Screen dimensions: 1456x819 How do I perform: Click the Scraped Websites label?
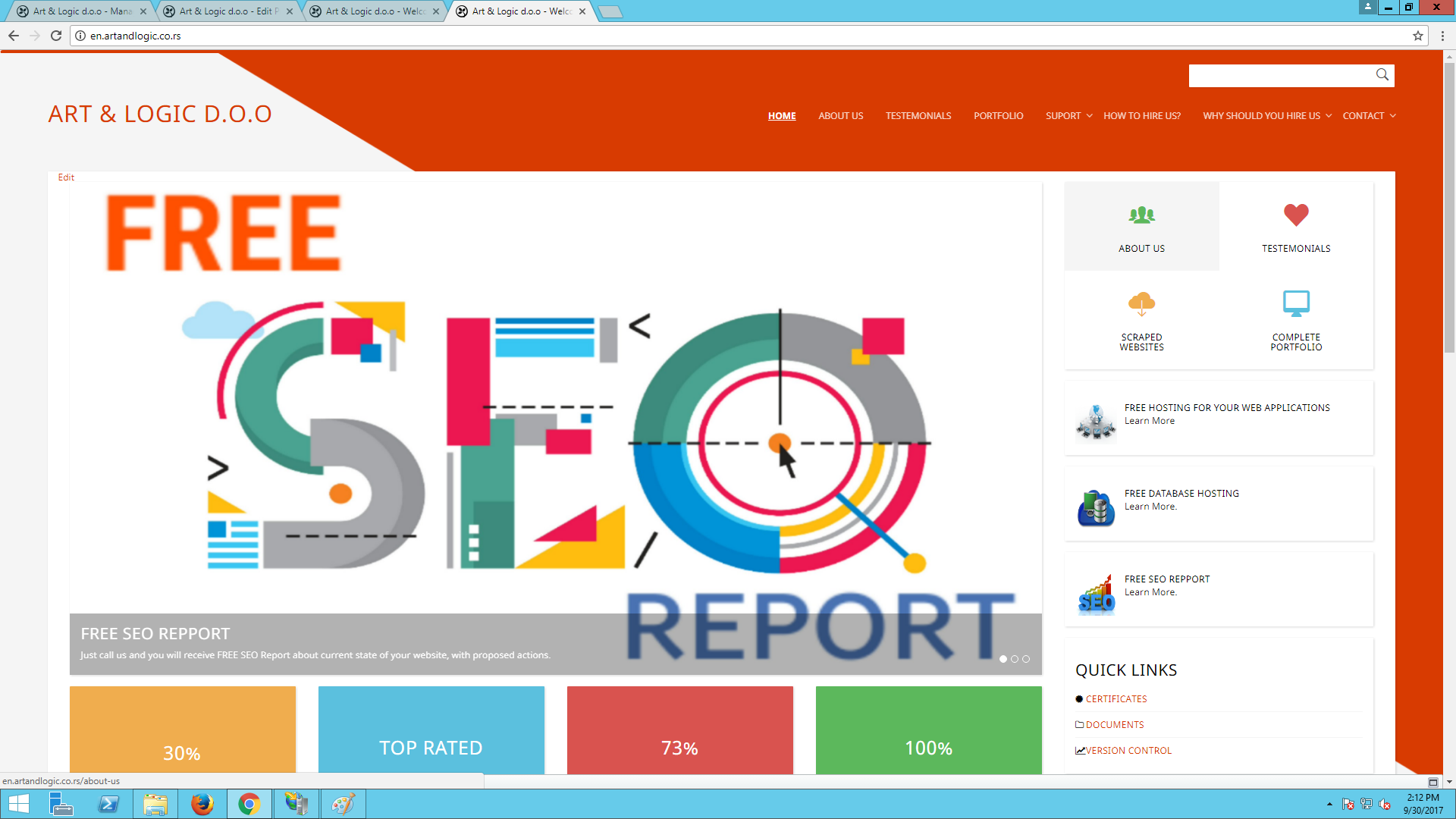tap(1141, 342)
